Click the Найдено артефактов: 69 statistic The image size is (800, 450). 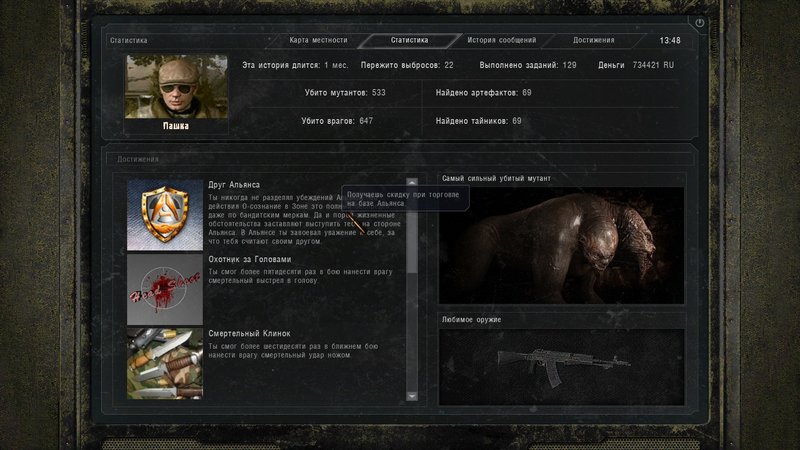tap(483, 93)
